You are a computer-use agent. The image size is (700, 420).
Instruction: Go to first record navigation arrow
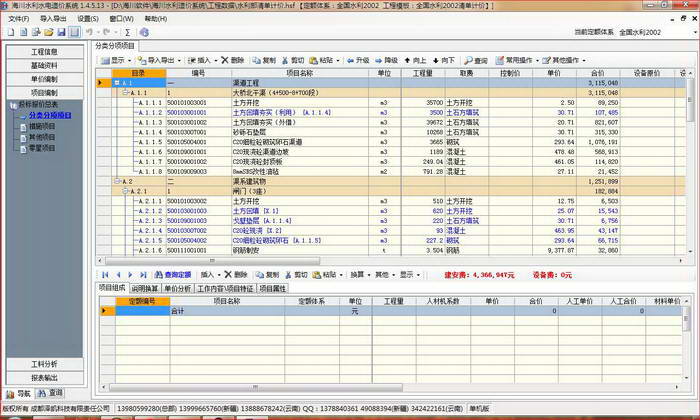pyautogui.click(x=105, y=275)
